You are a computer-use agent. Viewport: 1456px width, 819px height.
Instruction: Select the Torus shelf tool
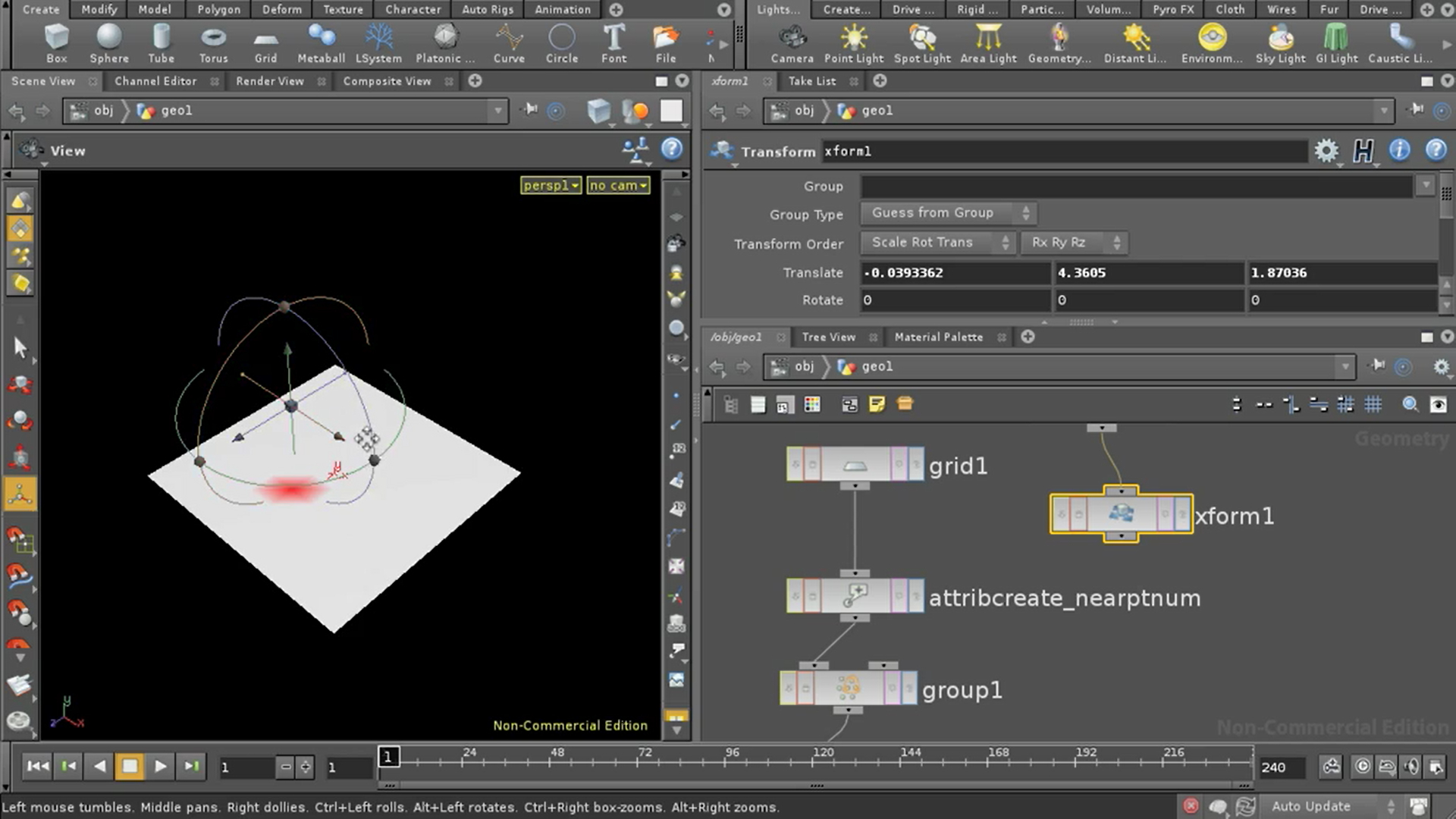click(x=213, y=42)
